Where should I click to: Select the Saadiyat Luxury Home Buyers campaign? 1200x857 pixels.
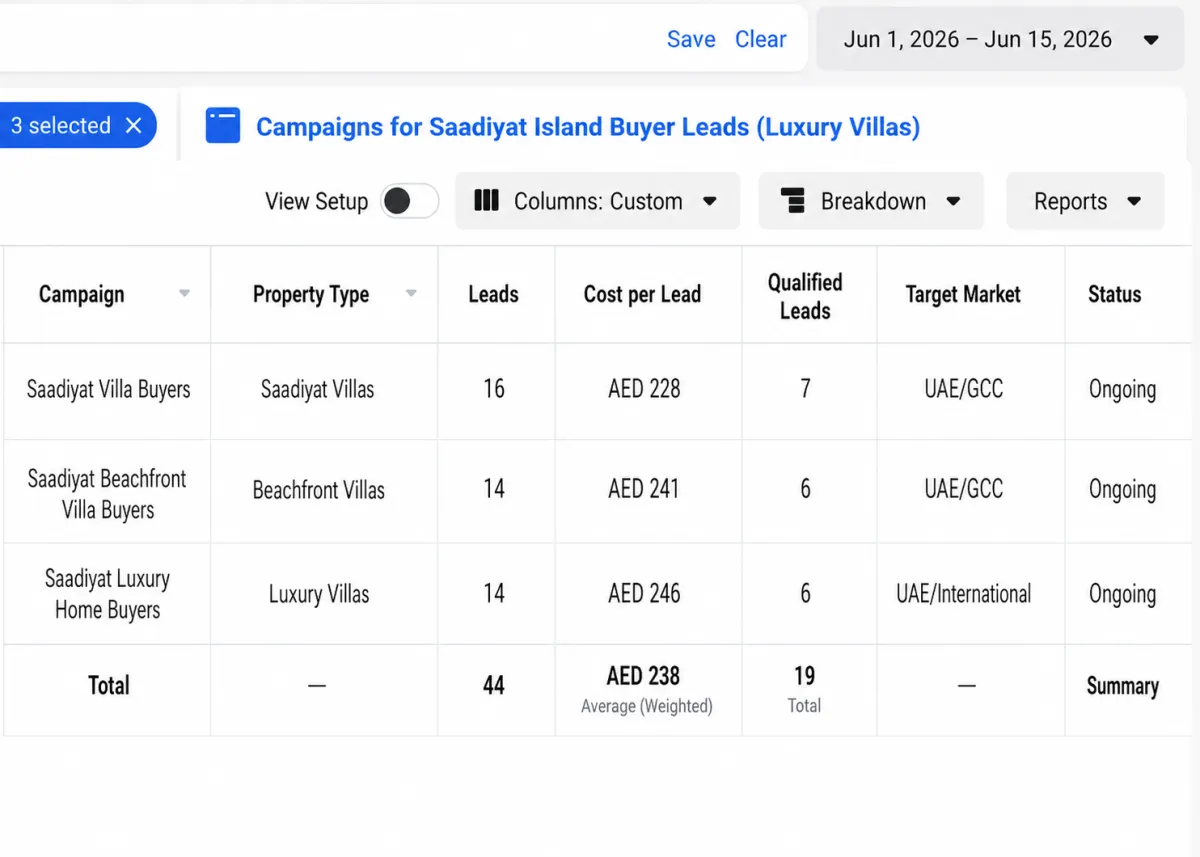107,594
